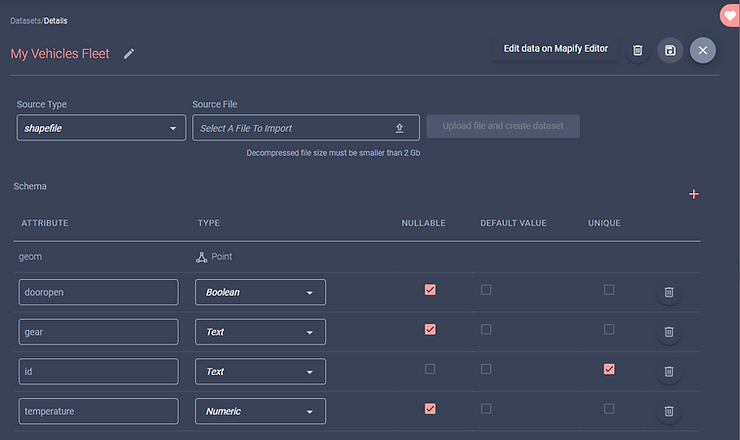Click Edit data on Mapify Editor
The width and height of the screenshot is (740, 440).
pyautogui.click(x=555, y=49)
